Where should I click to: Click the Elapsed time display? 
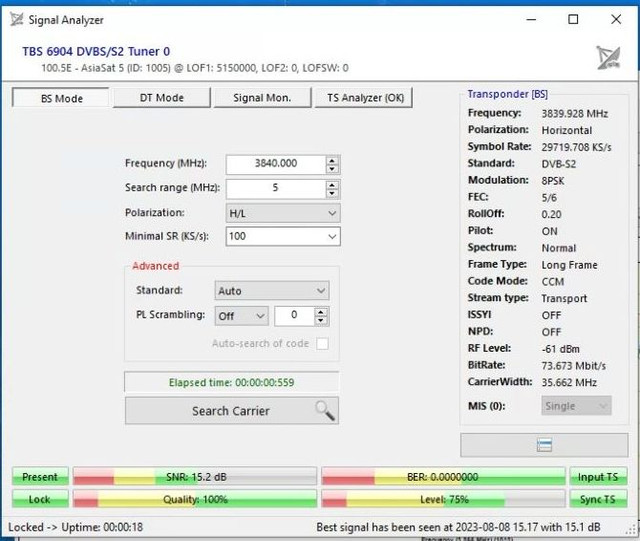[x=231, y=383]
